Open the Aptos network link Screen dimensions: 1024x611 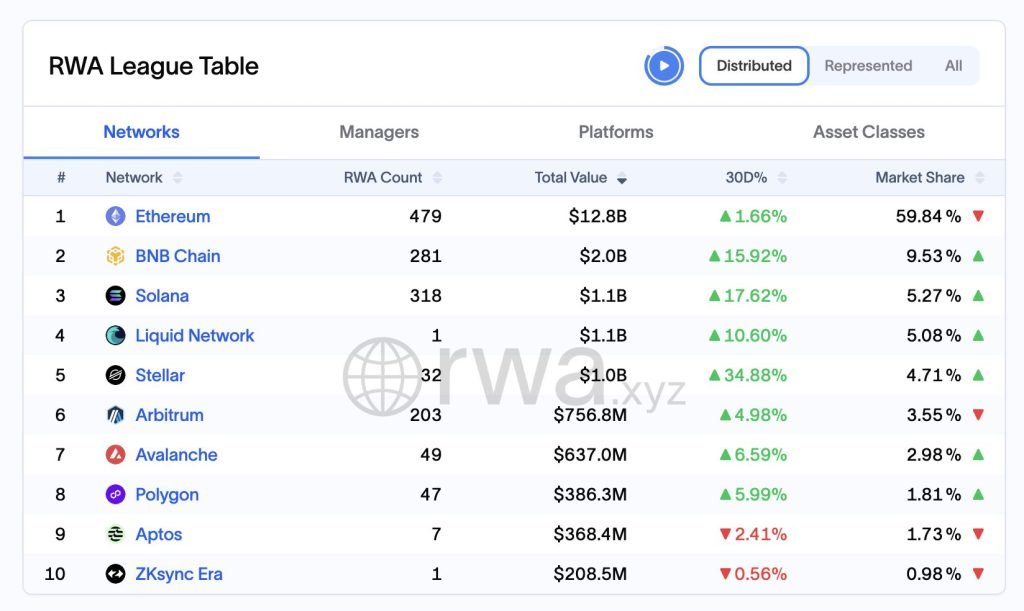(159, 535)
